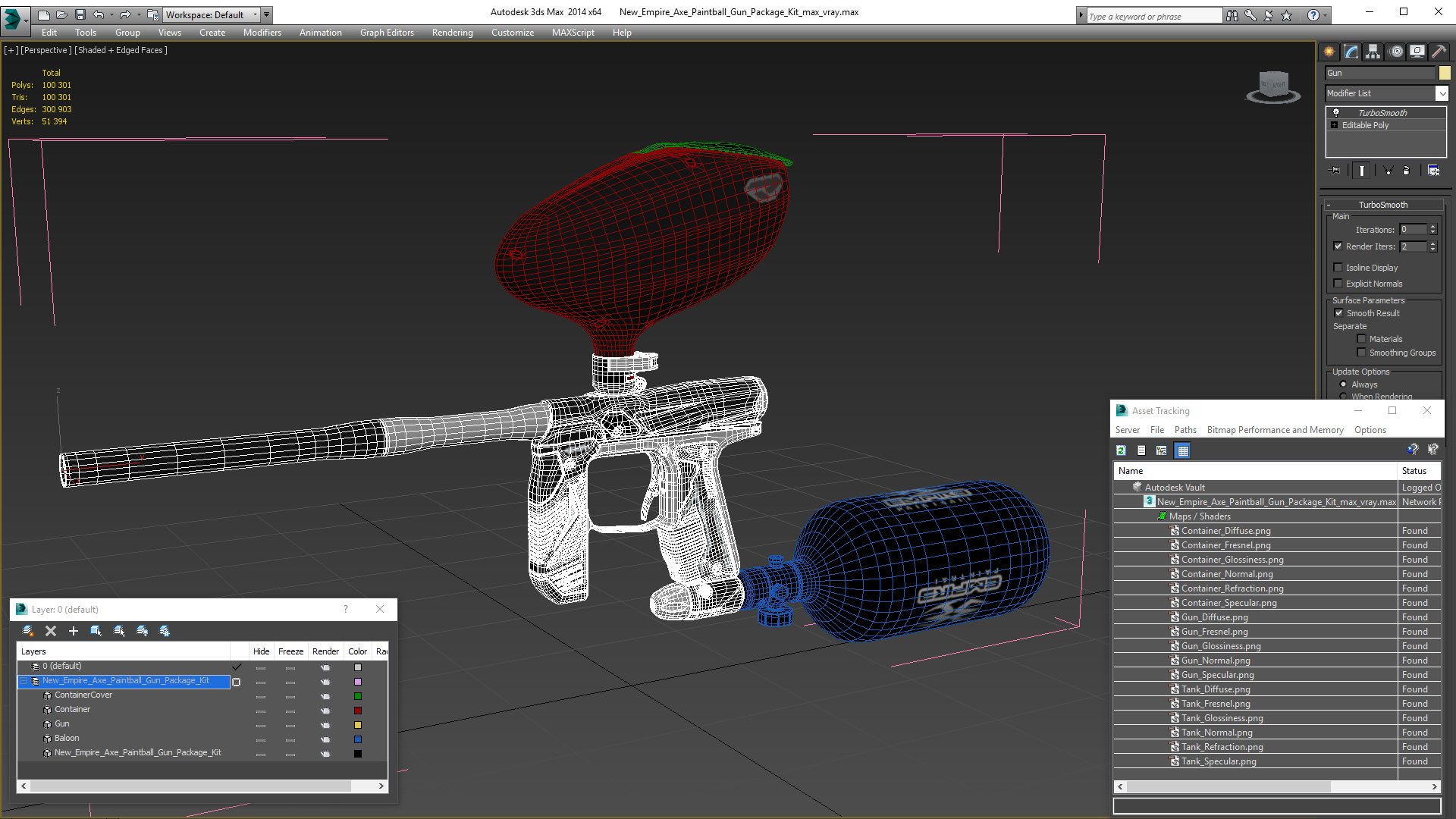1456x819 pixels.
Task: Click Baloon layer blue color swatch
Action: [x=358, y=739]
